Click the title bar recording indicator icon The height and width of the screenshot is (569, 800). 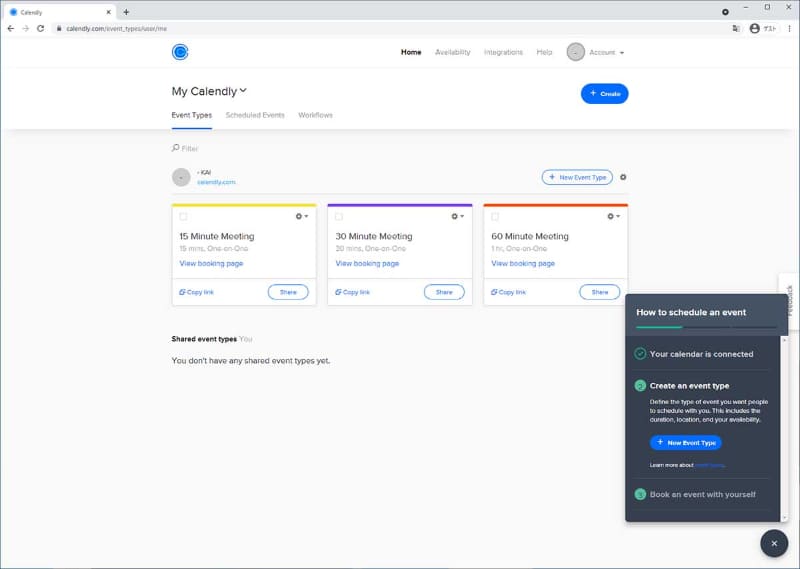(725, 12)
